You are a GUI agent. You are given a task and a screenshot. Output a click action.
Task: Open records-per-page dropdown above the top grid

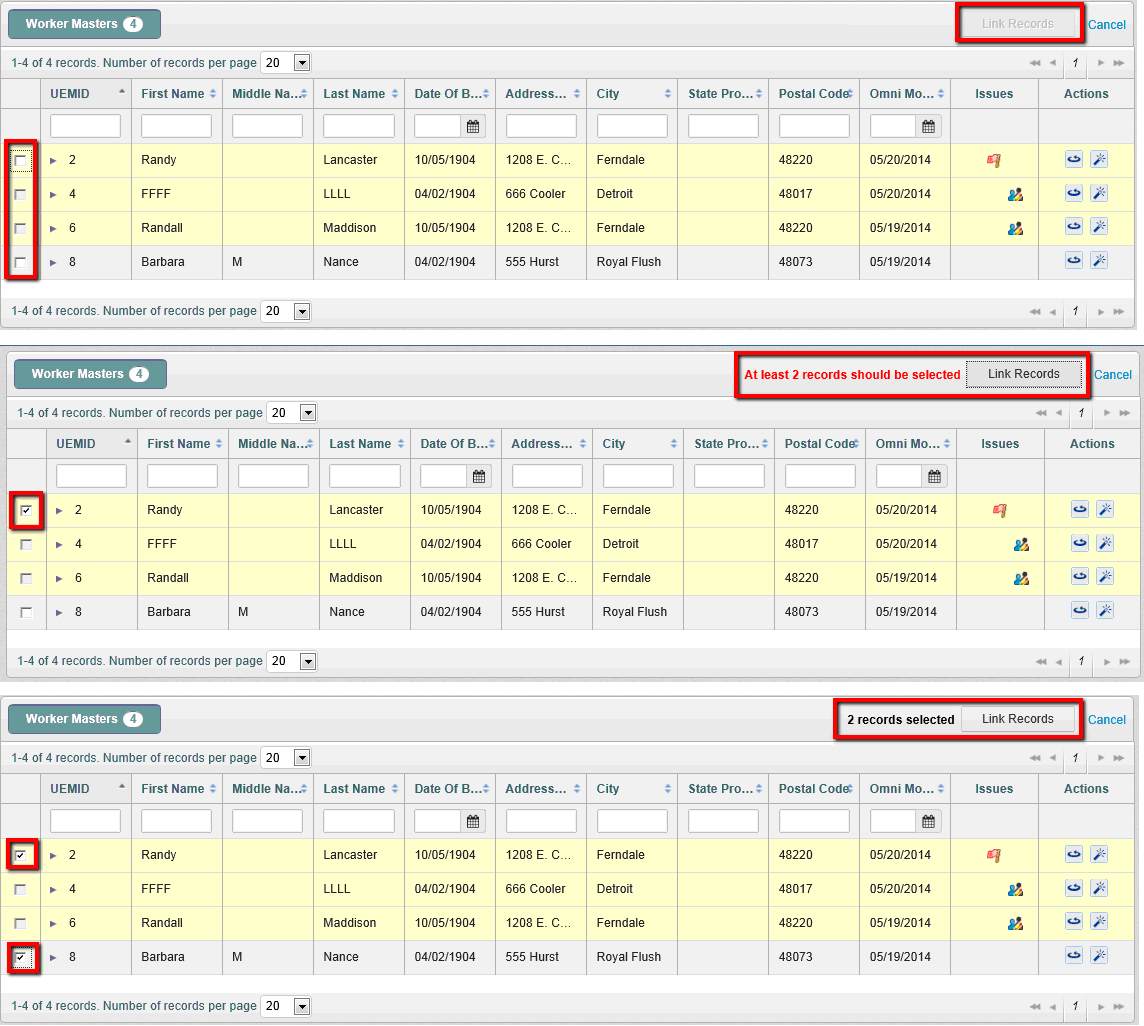[x=301, y=63]
